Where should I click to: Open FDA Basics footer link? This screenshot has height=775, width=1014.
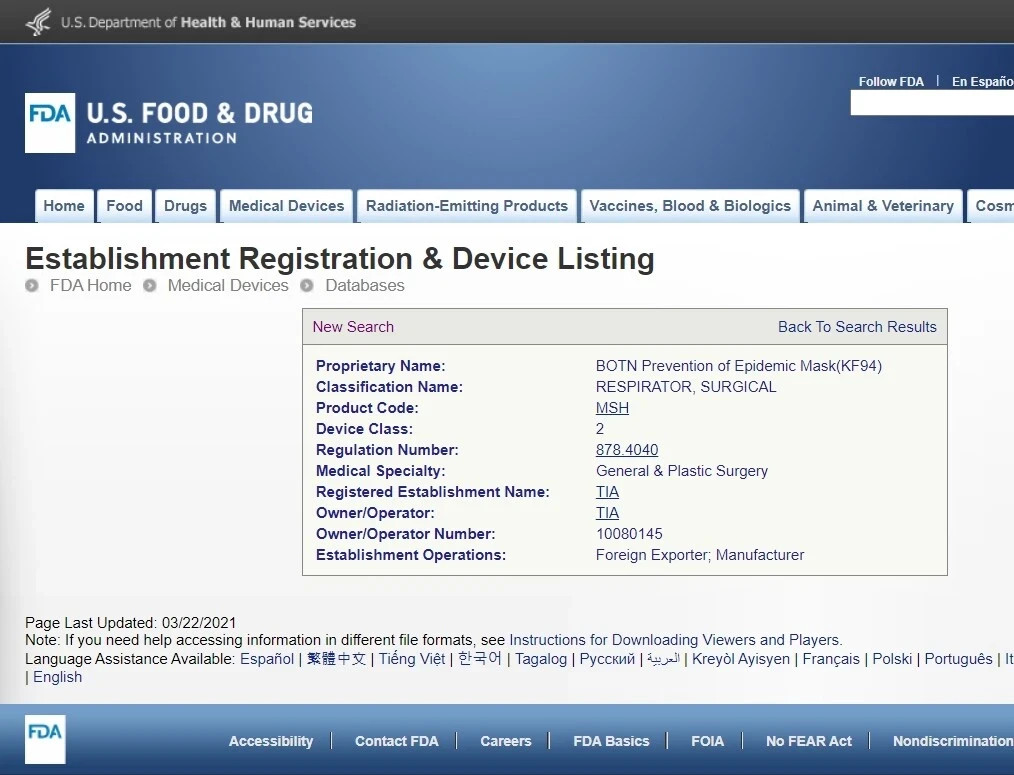coord(611,741)
